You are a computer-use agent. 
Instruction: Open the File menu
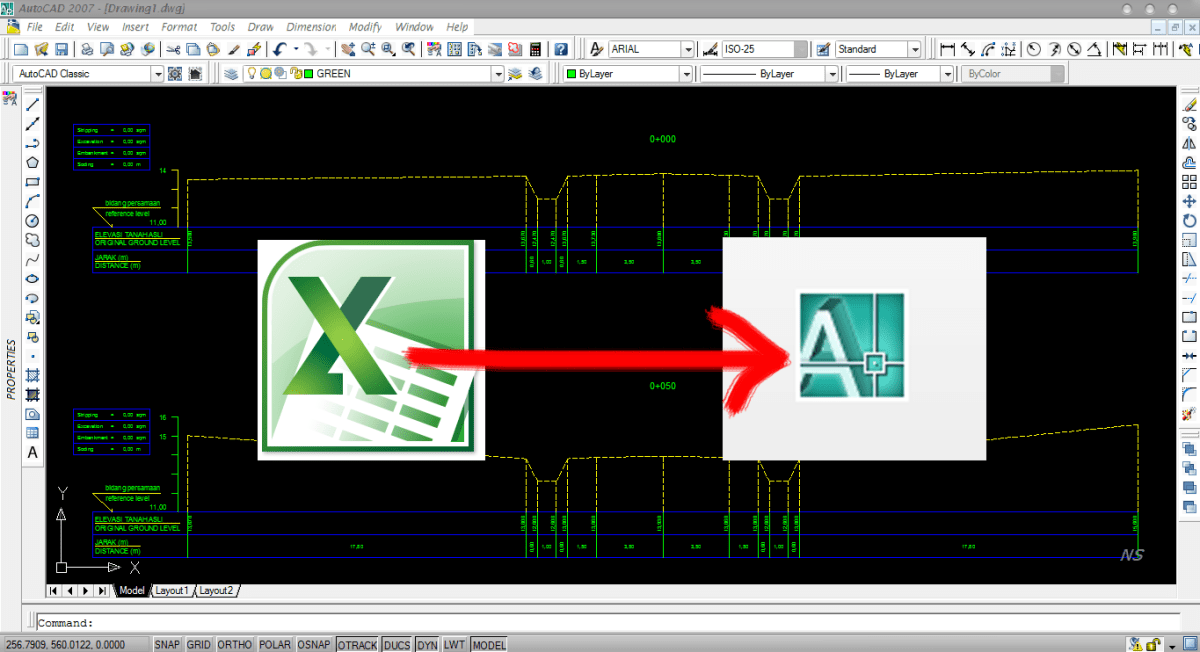click(x=35, y=27)
